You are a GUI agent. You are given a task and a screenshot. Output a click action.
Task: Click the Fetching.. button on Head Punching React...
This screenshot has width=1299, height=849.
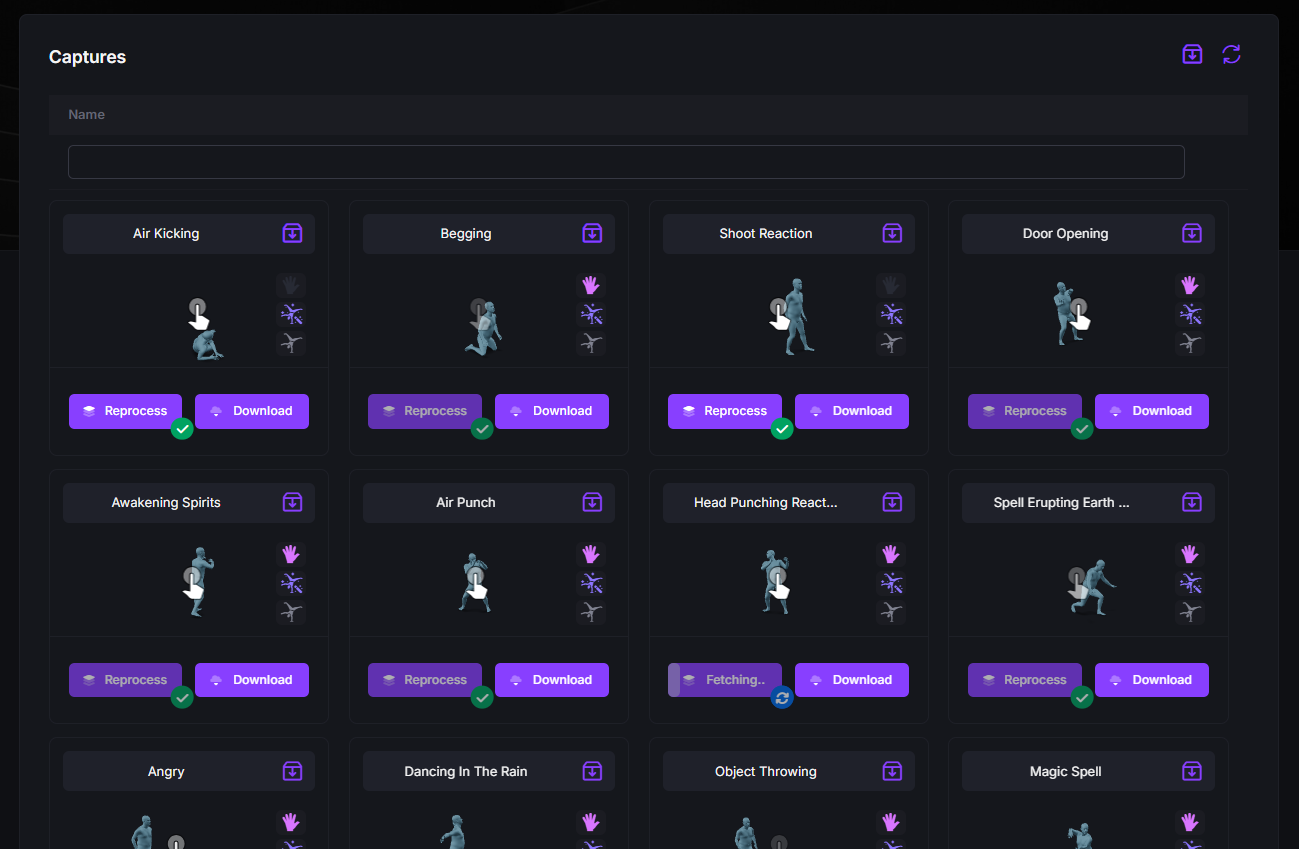(725, 680)
